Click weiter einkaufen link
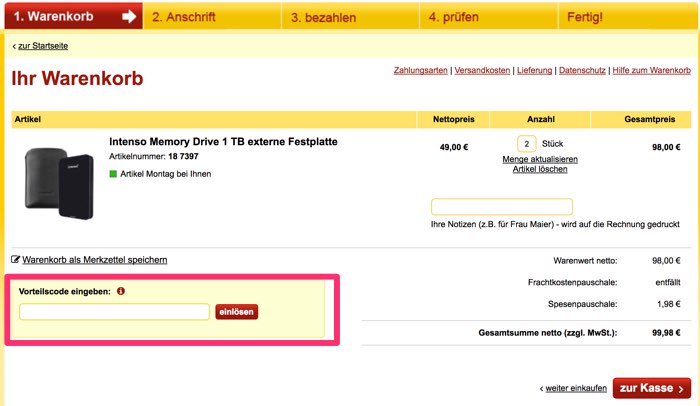700x406 pixels. (576, 388)
